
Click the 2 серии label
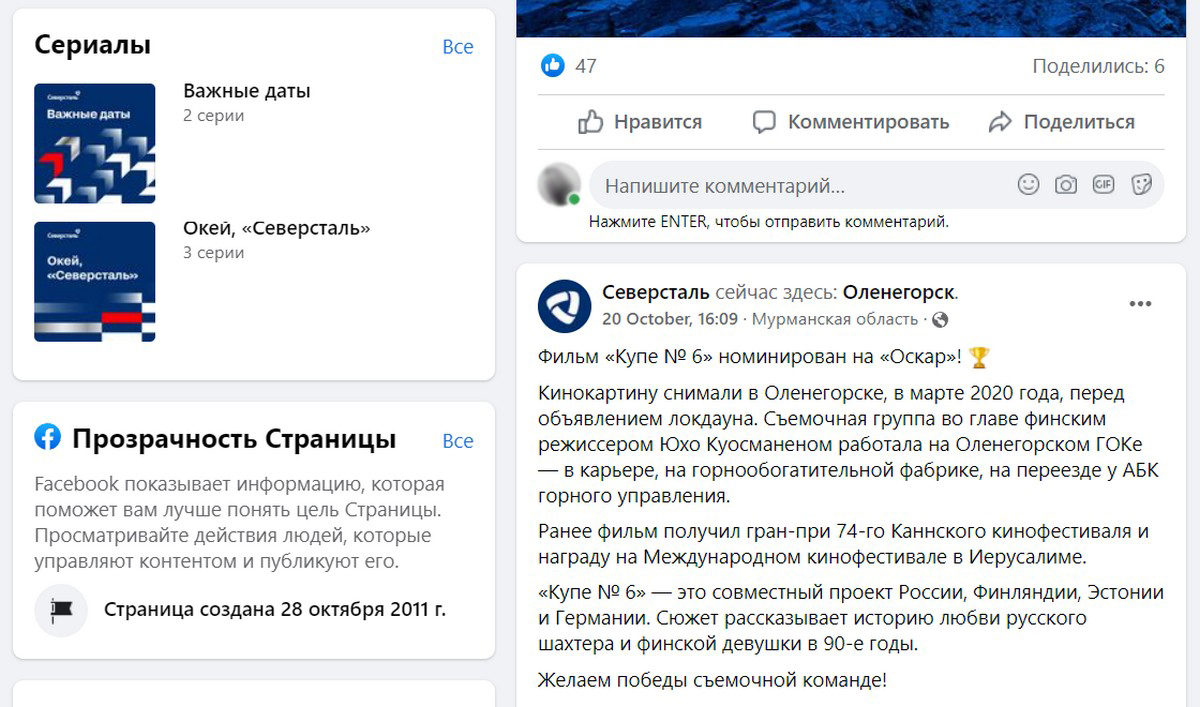click(x=214, y=116)
